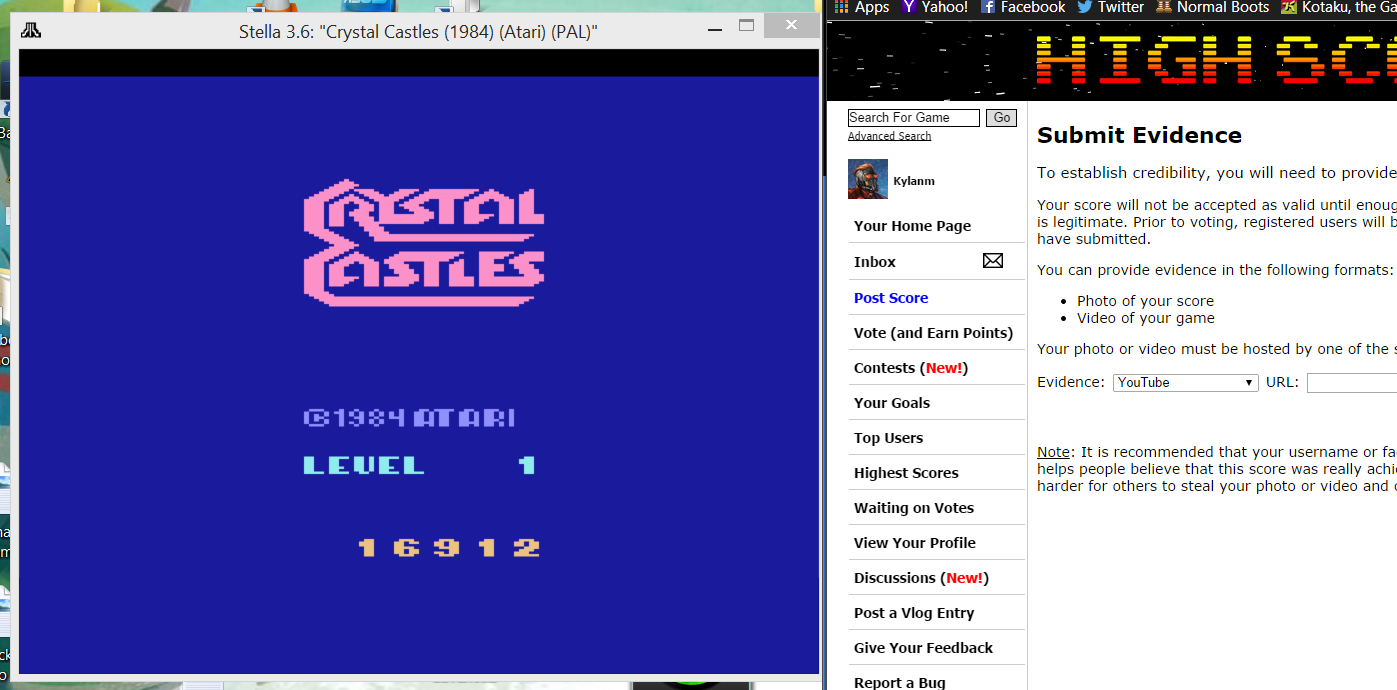Image resolution: width=1397 pixels, height=690 pixels.
Task: Open the Inbox menu item
Action: click(874, 262)
